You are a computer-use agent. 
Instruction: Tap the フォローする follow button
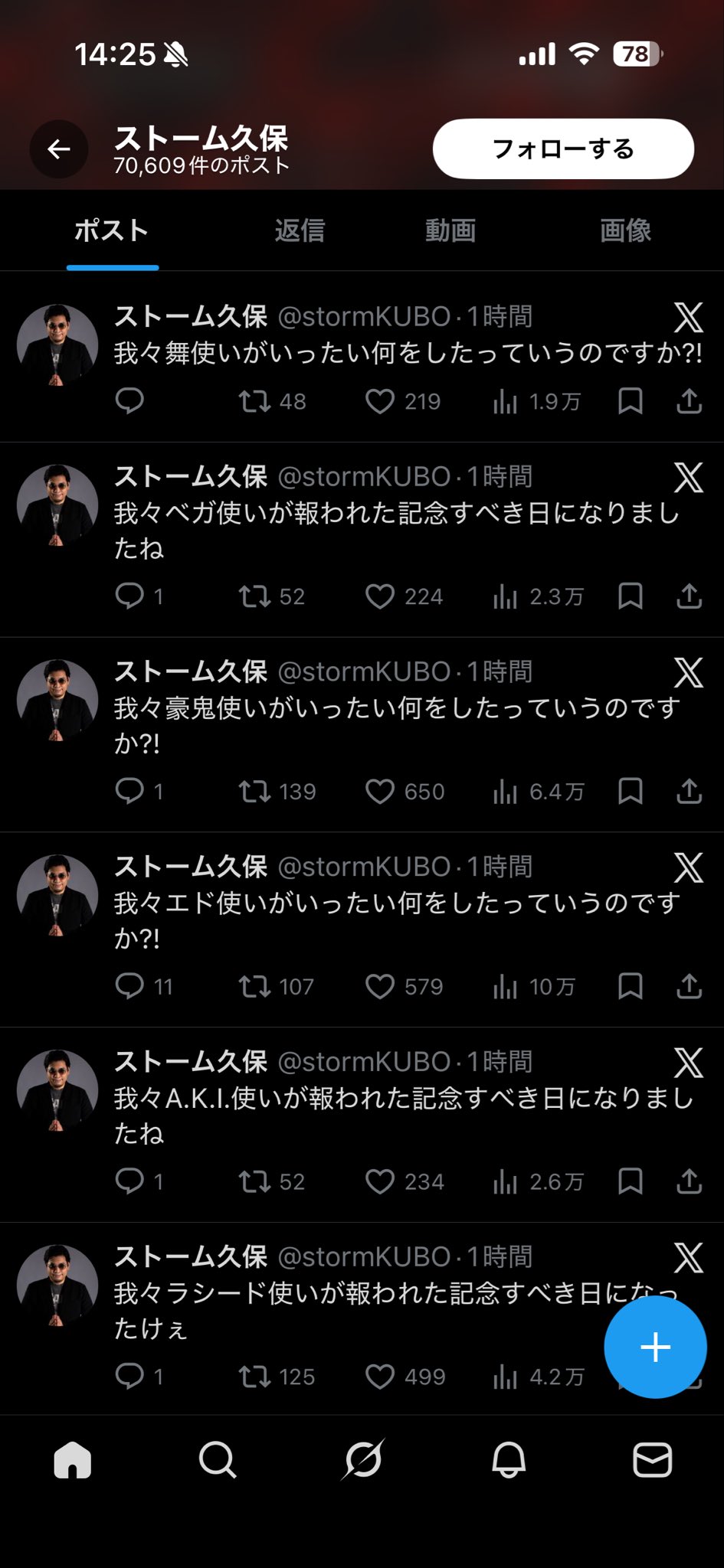point(563,149)
